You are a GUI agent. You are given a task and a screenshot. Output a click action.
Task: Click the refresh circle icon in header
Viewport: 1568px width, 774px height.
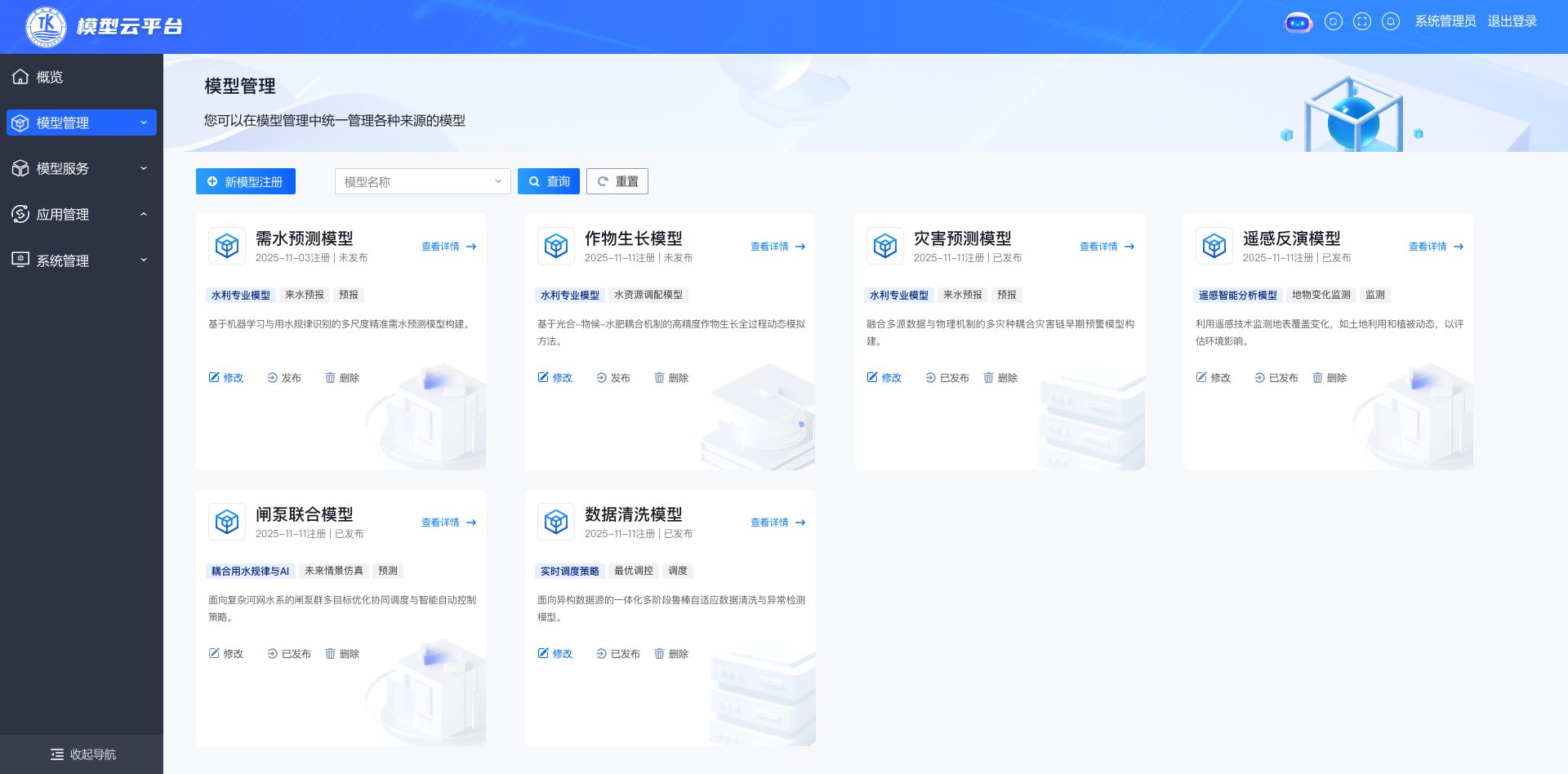point(1334,22)
